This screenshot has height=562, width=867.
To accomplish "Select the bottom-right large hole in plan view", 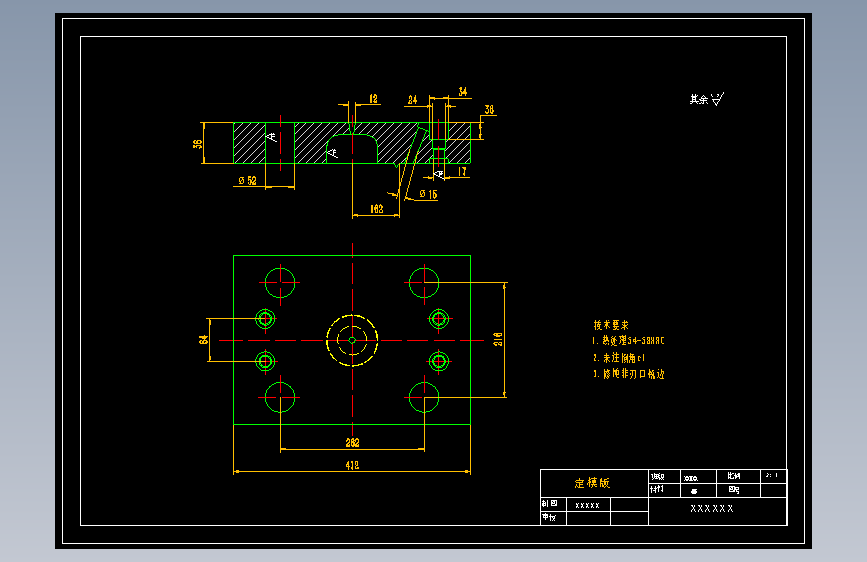I will pyautogui.click(x=424, y=397).
